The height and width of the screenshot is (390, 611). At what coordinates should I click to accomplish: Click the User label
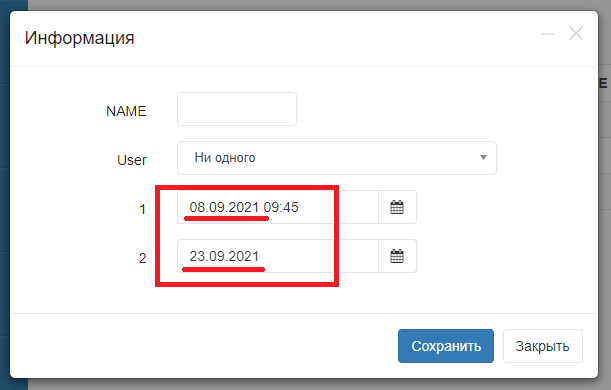[132, 160]
